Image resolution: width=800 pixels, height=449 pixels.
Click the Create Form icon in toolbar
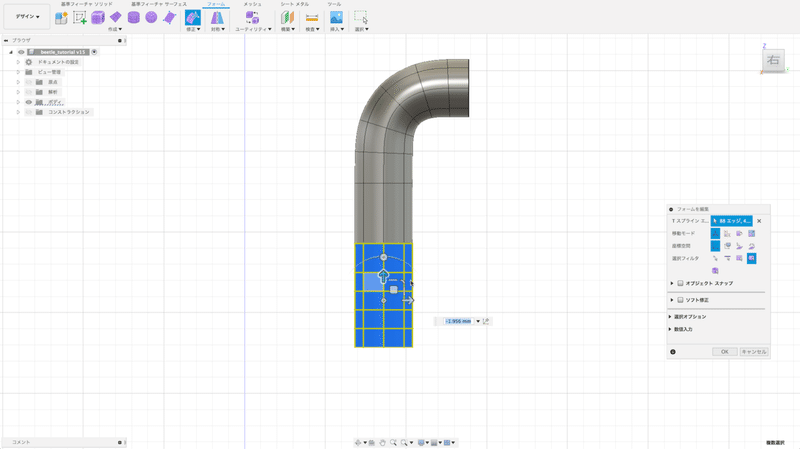click(x=61, y=18)
